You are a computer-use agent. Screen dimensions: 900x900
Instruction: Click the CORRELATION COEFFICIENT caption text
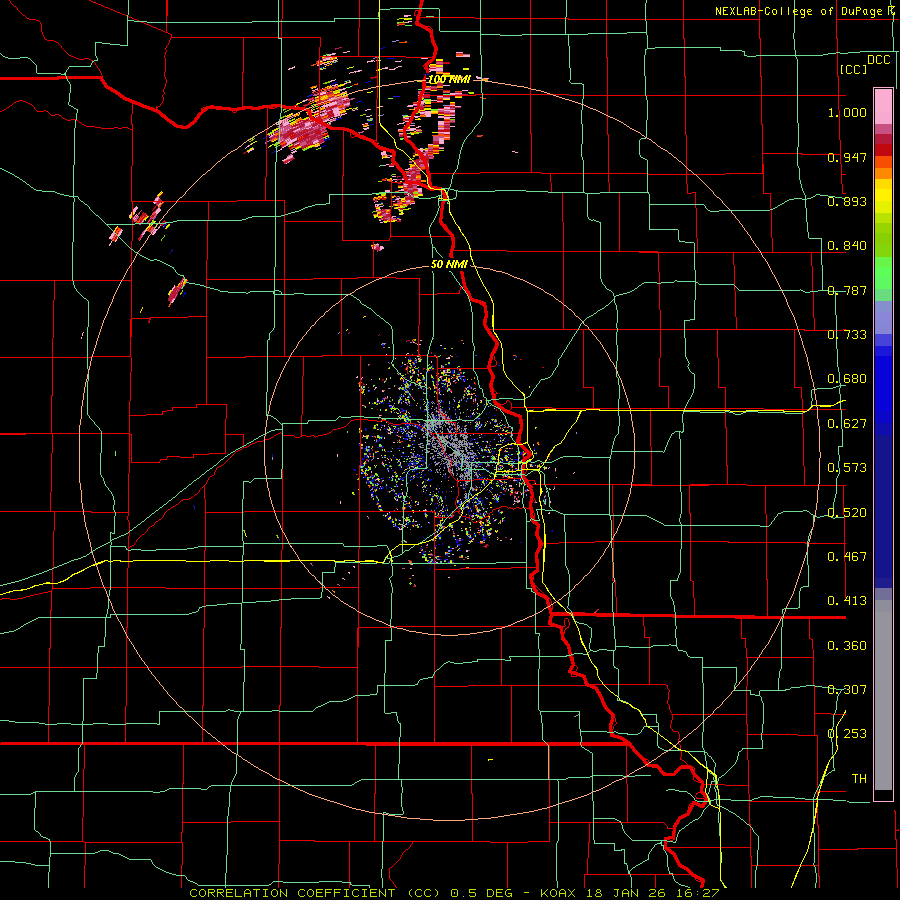tap(292, 893)
